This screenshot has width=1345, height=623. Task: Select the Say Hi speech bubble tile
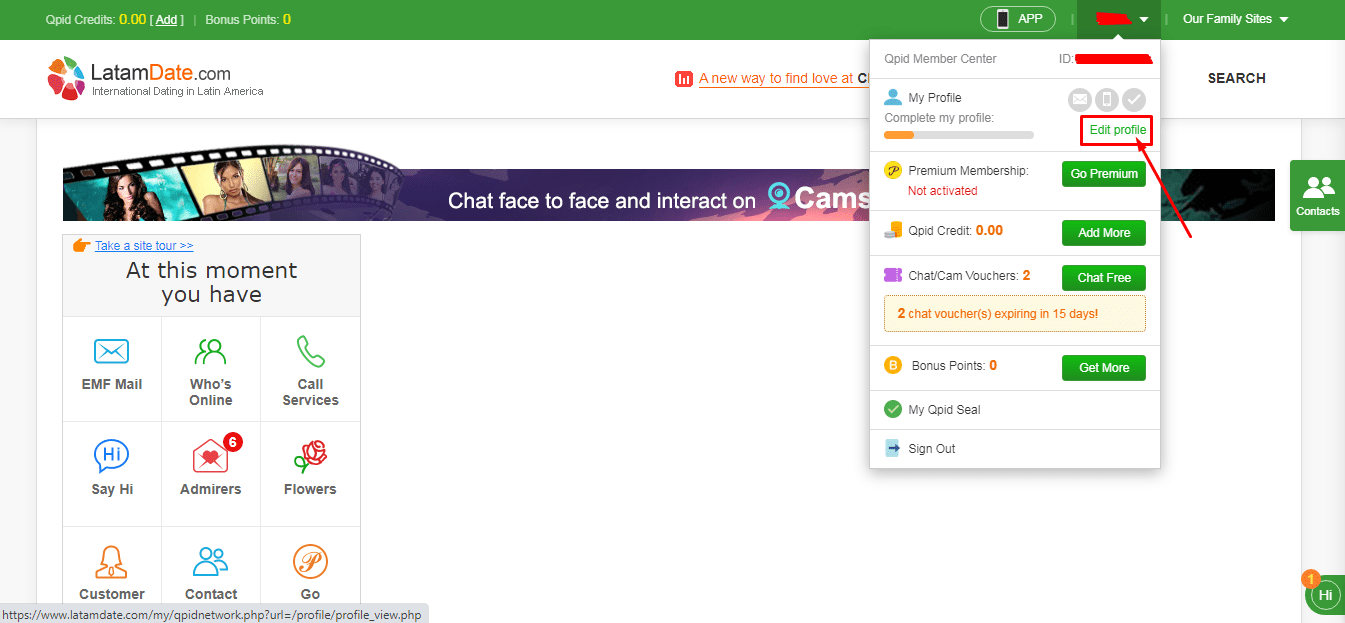point(112,473)
